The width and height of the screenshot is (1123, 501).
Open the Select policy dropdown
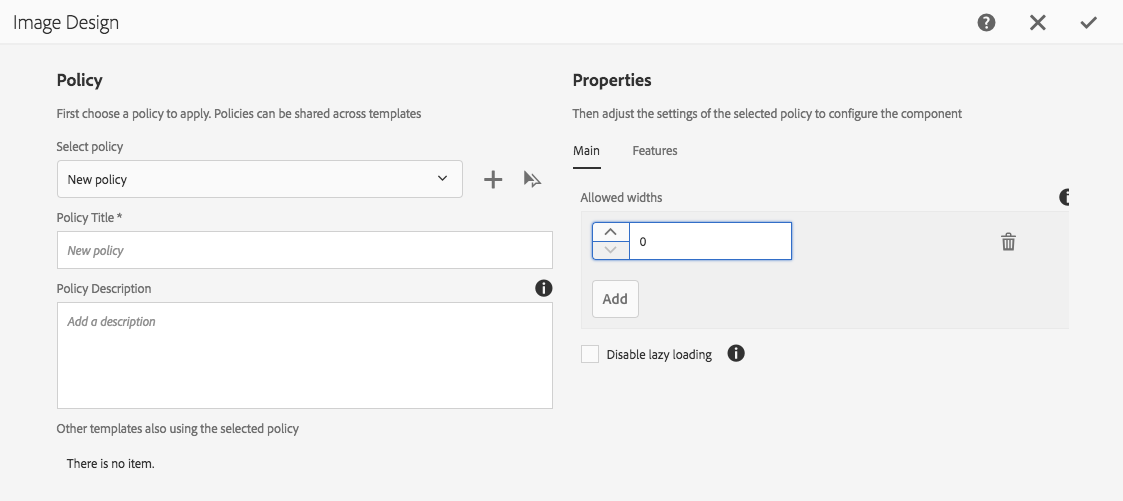(x=260, y=179)
